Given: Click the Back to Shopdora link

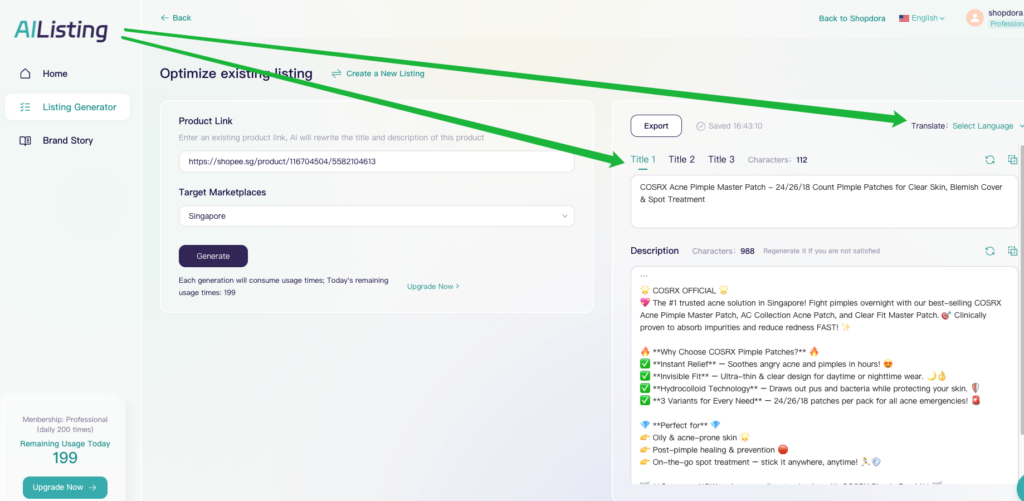Looking at the screenshot, I should point(852,18).
